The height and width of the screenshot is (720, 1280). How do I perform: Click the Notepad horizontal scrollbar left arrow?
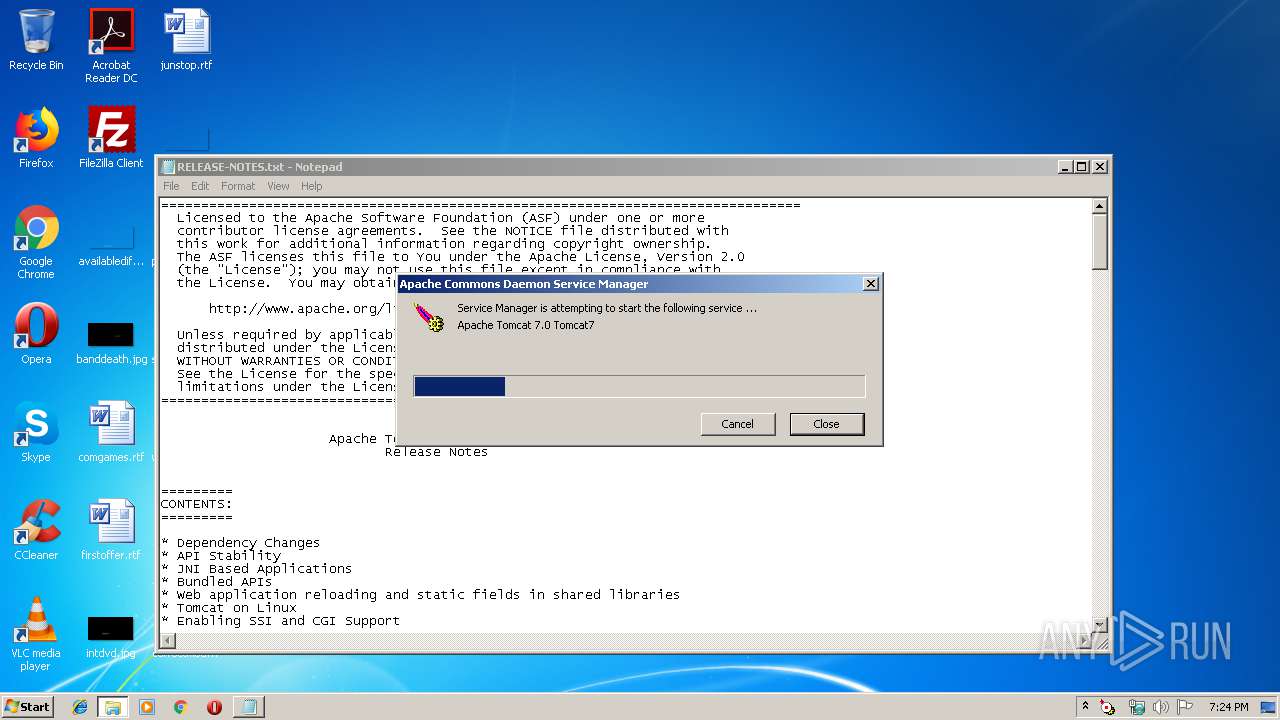pos(168,640)
